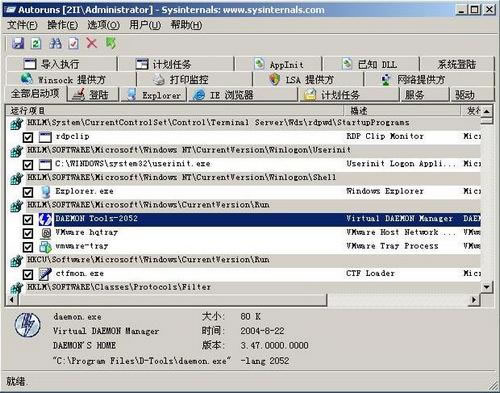Image resolution: width=500 pixels, height=393 pixels.
Task: Switch to the 全部启动项 tab
Action: pyautogui.click(x=35, y=94)
